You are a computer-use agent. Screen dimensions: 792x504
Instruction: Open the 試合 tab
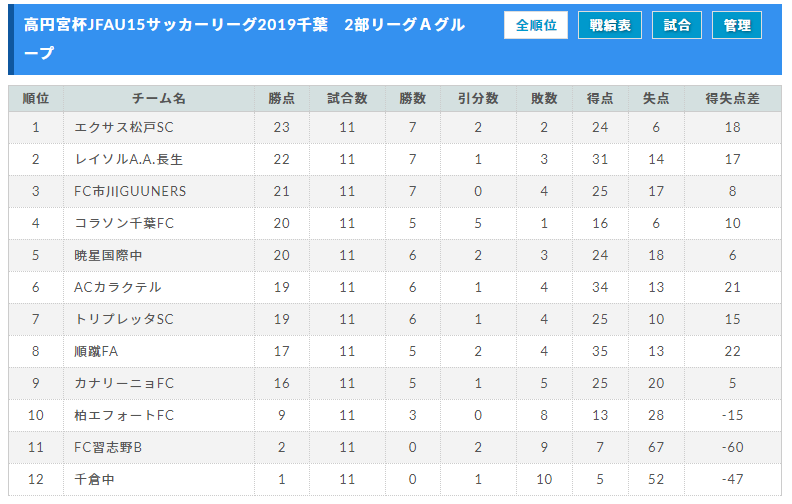point(676,25)
